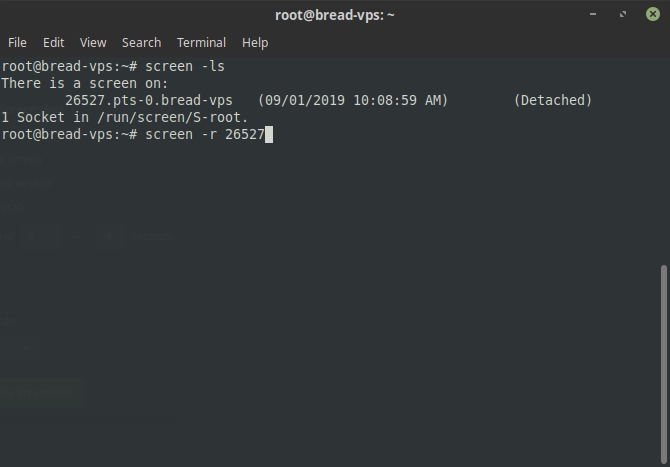The width and height of the screenshot is (670, 467).
Task: Click the 09/01/2019 10:08:59 AM timestamp
Action: click(353, 100)
